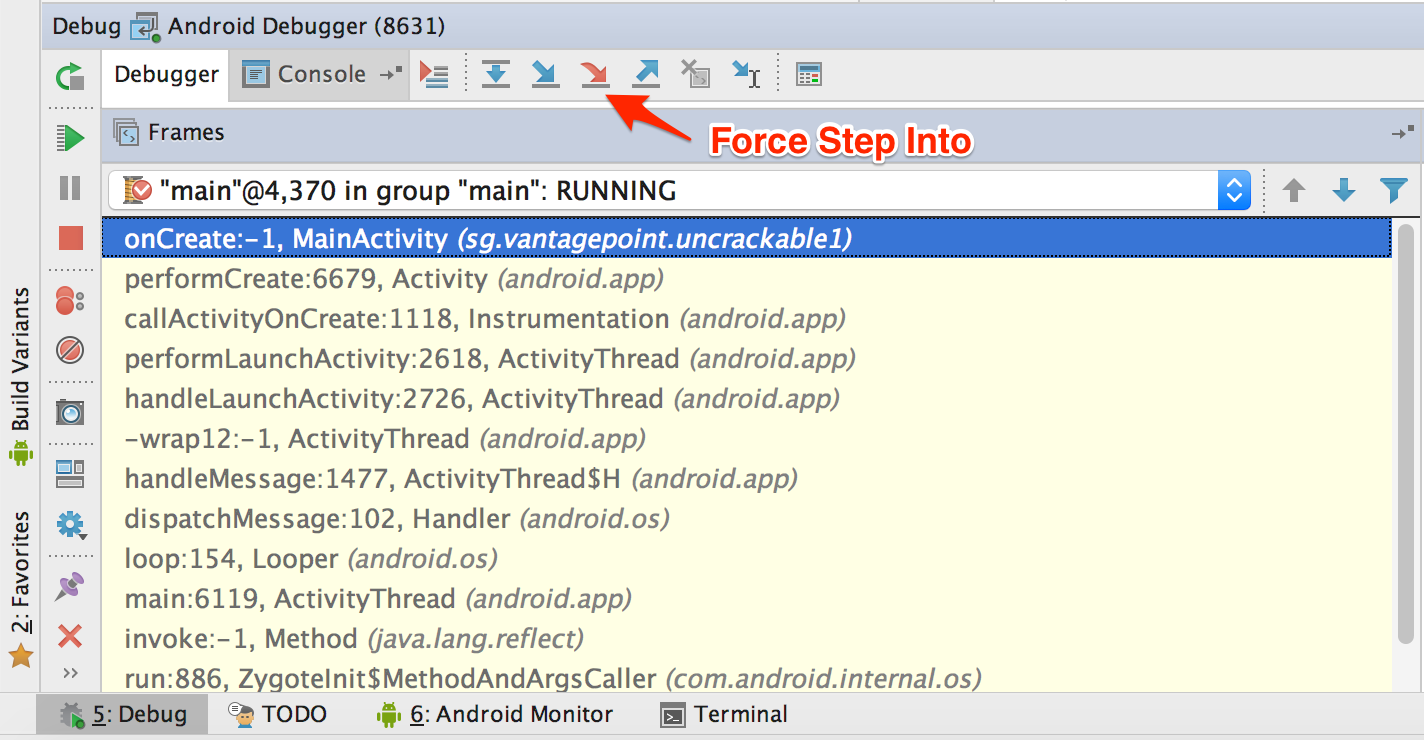This screenshot has height=740, width=1424.
Task: Click Show Execution Point icon
Action: 434,74
